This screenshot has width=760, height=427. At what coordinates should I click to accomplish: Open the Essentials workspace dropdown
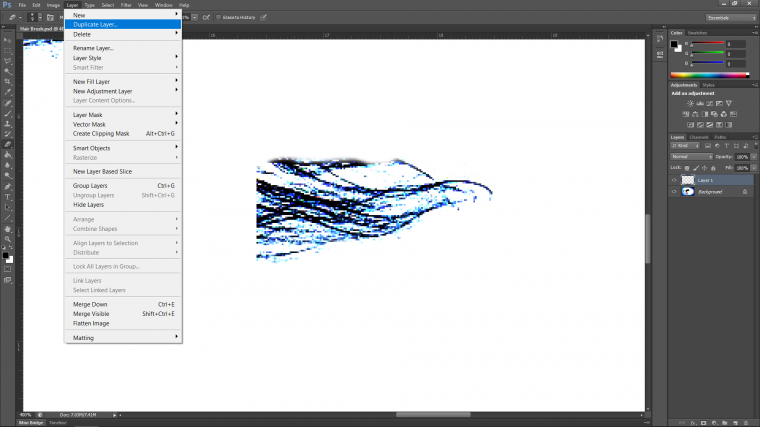[x=730, y=18]
